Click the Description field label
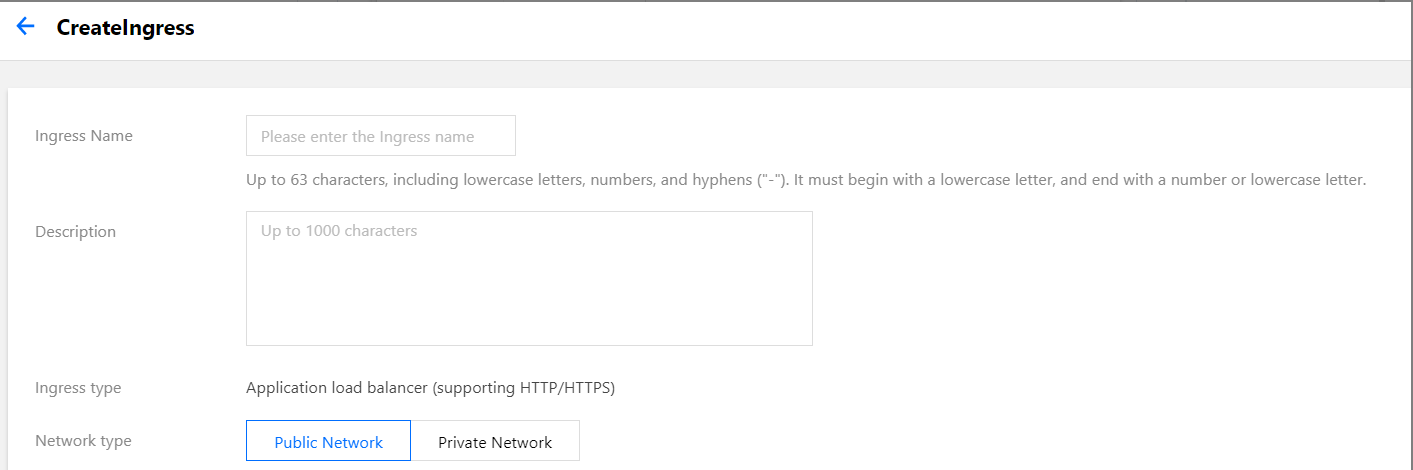The width and height of the screenshot is (1413, 470). (x=75, y=232)
